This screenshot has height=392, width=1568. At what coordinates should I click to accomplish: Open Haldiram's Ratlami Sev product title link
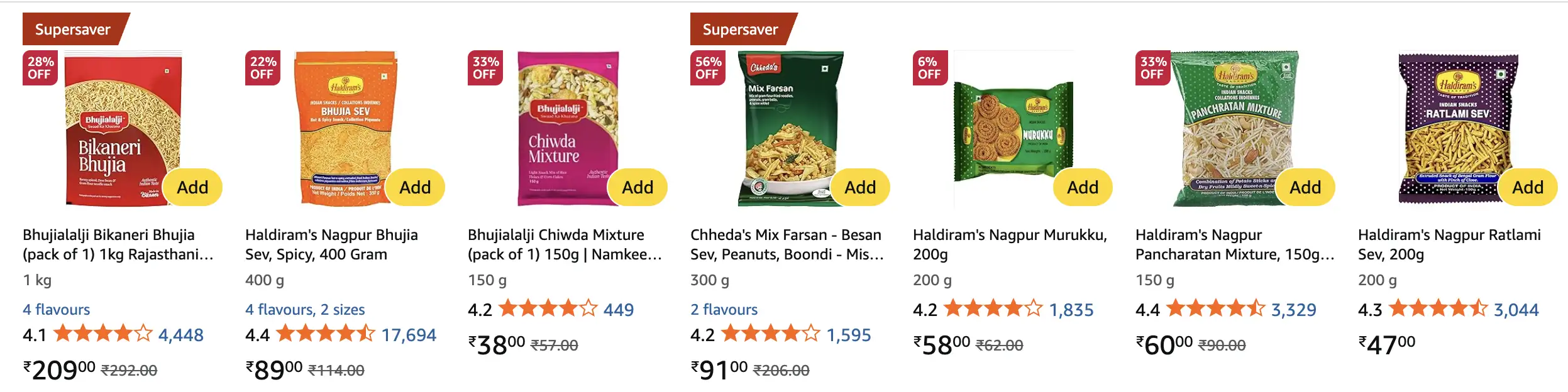[1447, 244]
